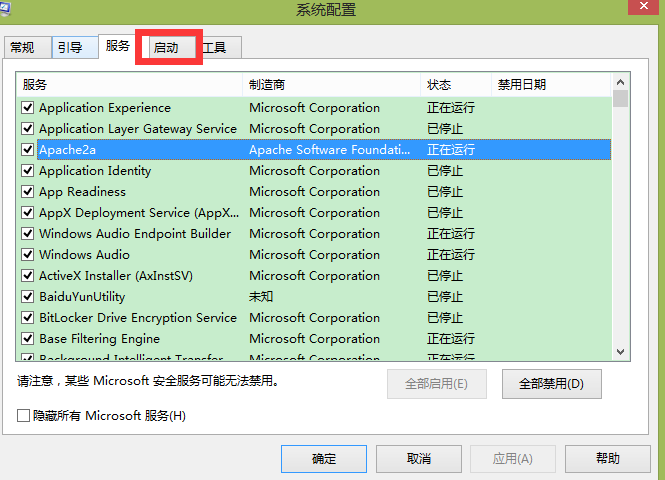Enable the 隐藏所有 Microsoft 服务 checkbox

(x=23, y=416)
